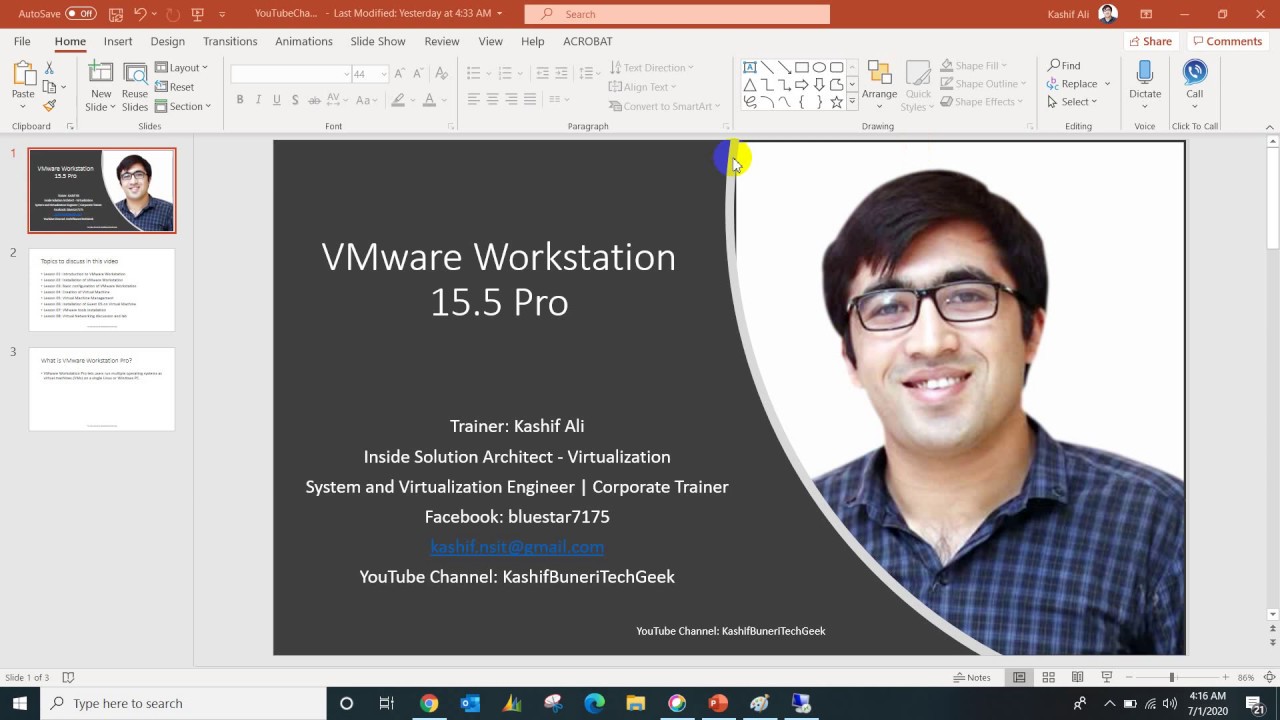The height and width of the screenshot is (720, 1280).
Task: Click the Cut scissors icon
Action: coord(49,68)
